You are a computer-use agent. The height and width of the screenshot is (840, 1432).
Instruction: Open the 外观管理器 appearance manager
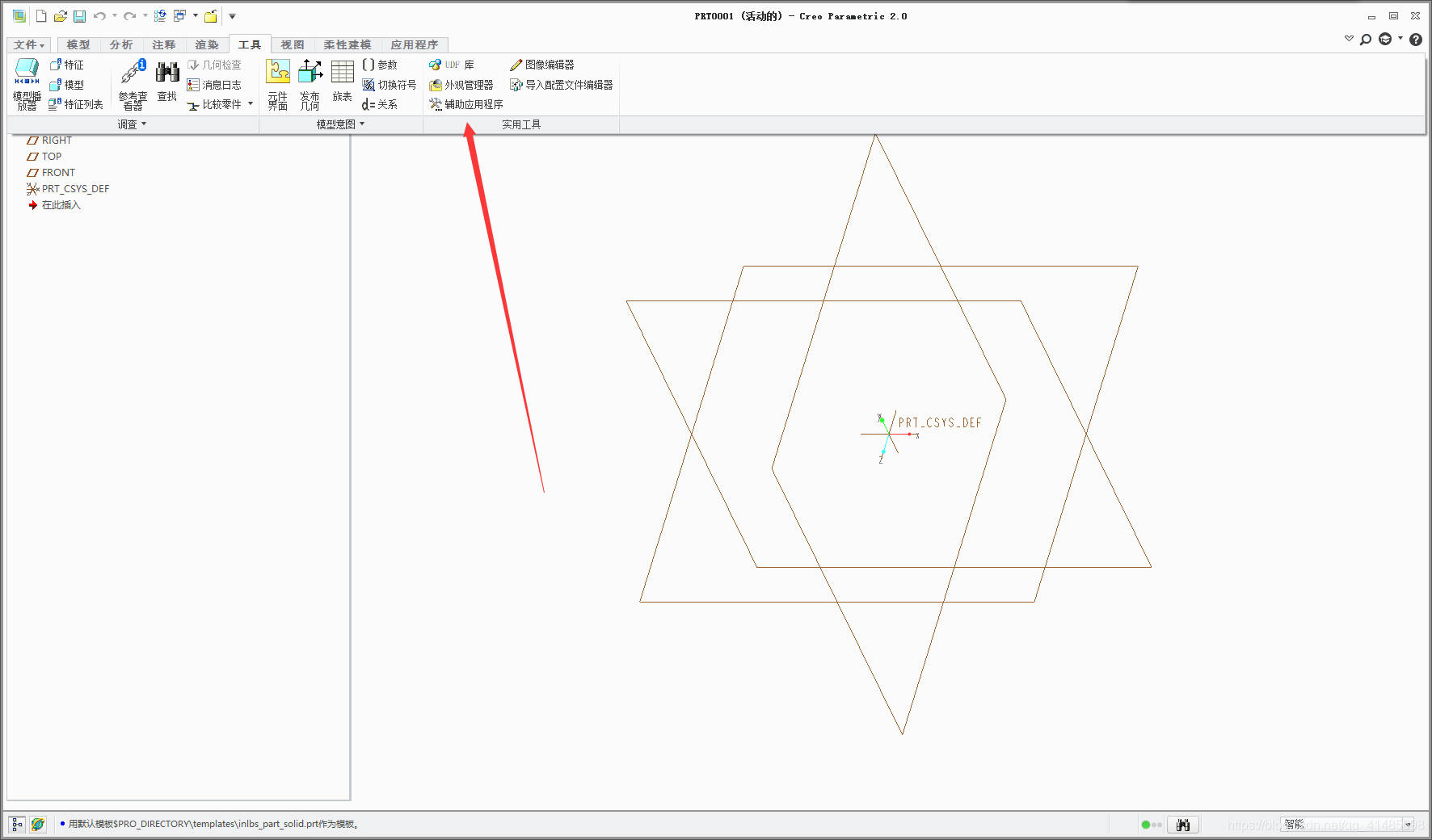coord(461,85)
